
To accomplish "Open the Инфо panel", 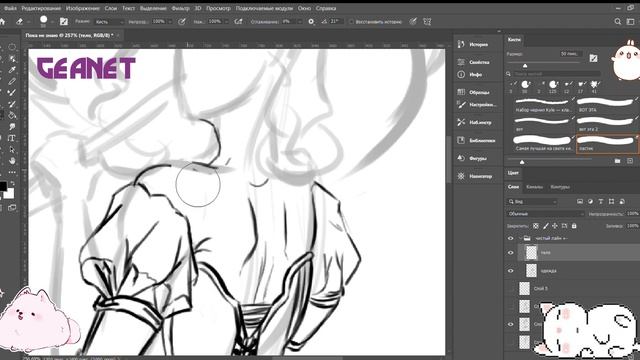I will point(470,75).
